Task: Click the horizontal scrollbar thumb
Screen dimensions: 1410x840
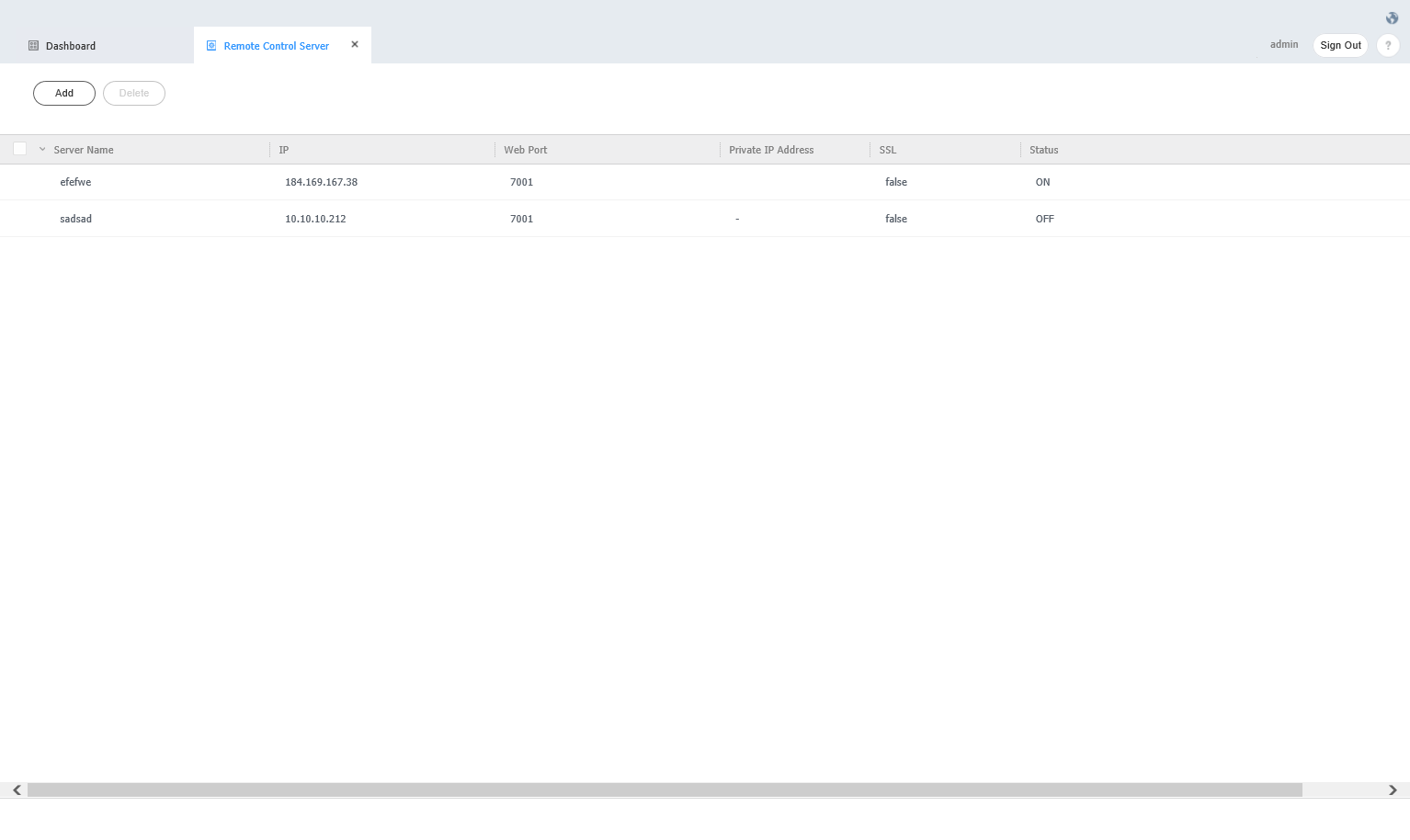Action: point(664,790)
